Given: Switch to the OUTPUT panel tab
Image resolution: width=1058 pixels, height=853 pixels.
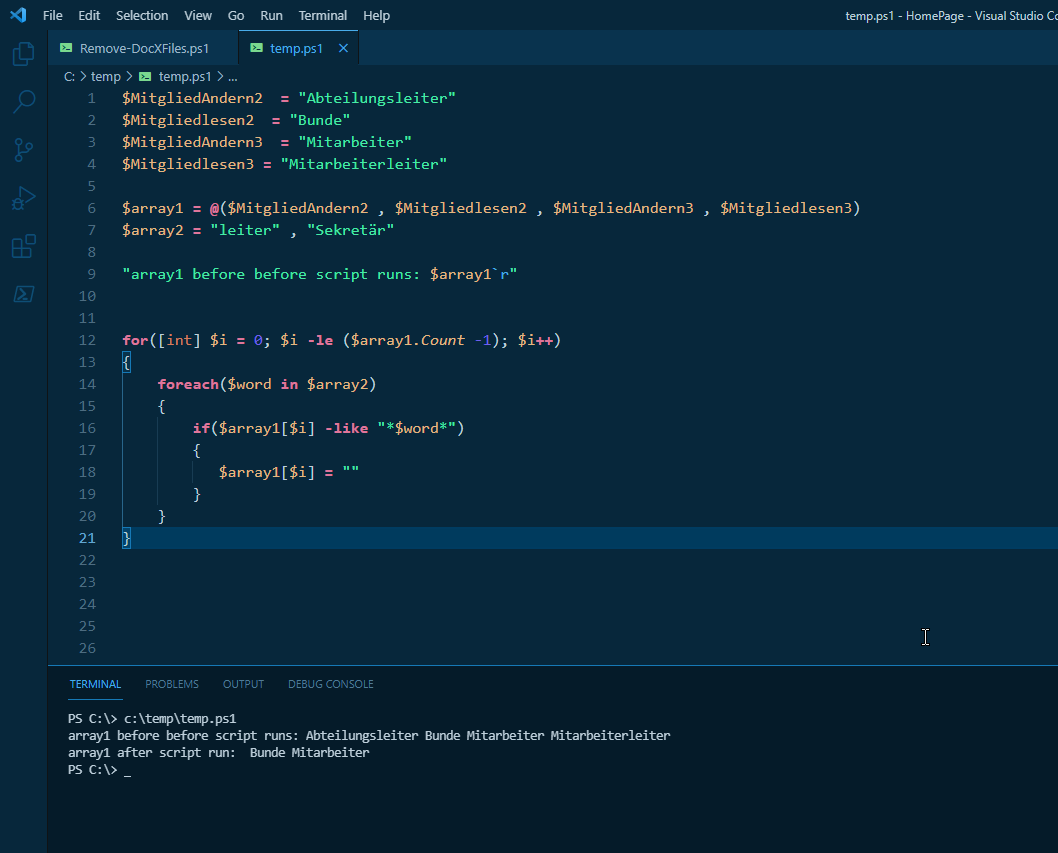Looking at the screenshot, I should coord(244,684).
